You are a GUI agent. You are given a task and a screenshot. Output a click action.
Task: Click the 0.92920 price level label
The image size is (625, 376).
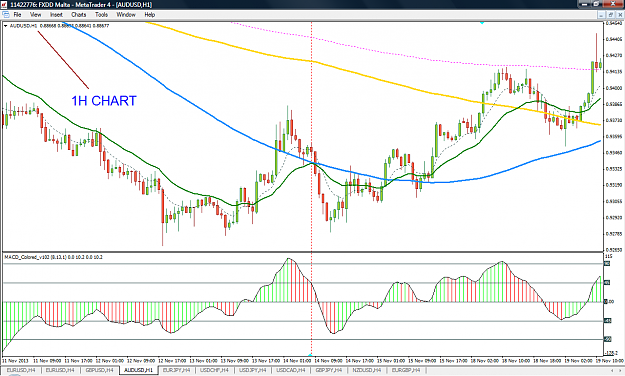pos(614,218)
